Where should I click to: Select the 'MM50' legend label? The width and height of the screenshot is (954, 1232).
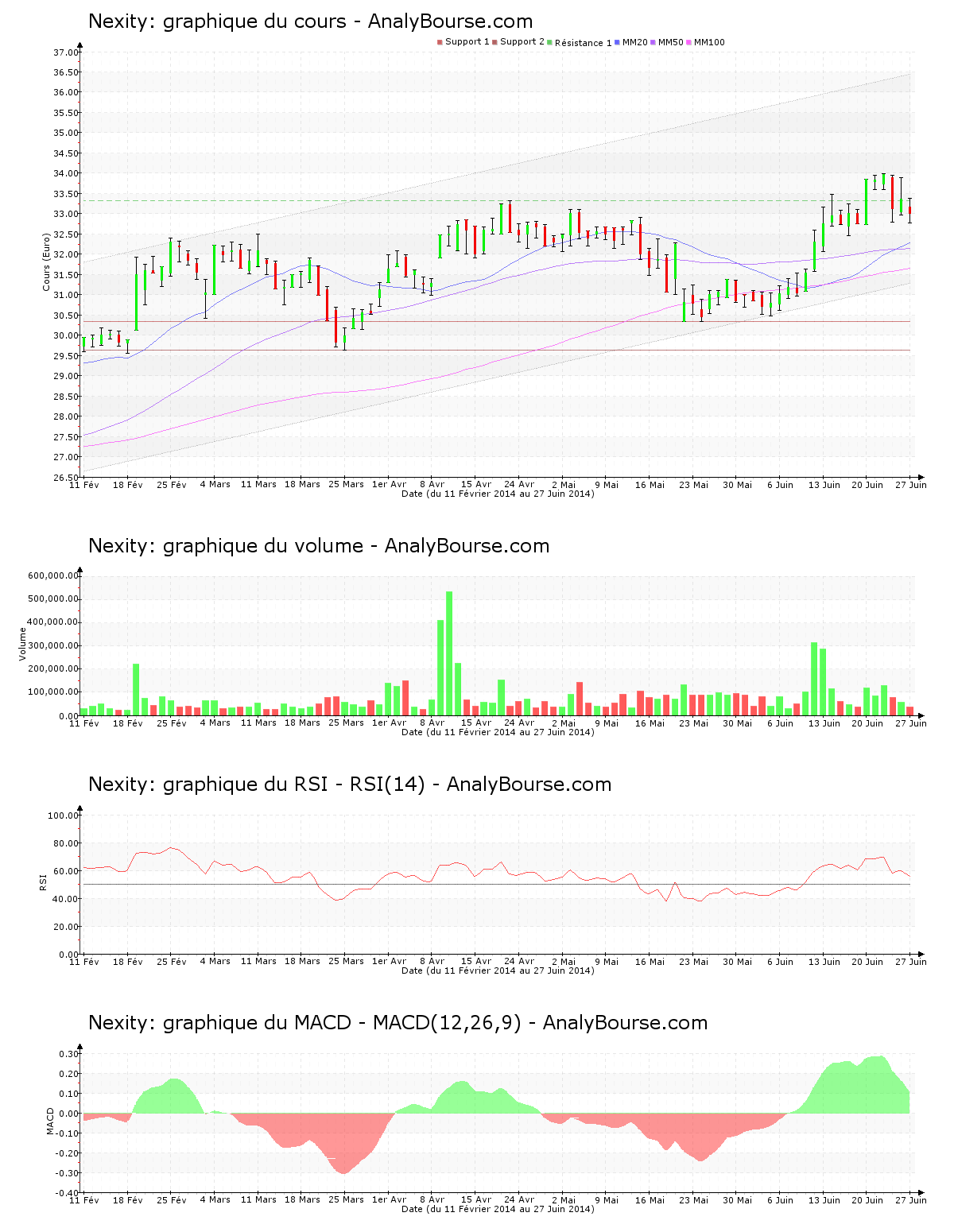[671, 42]
